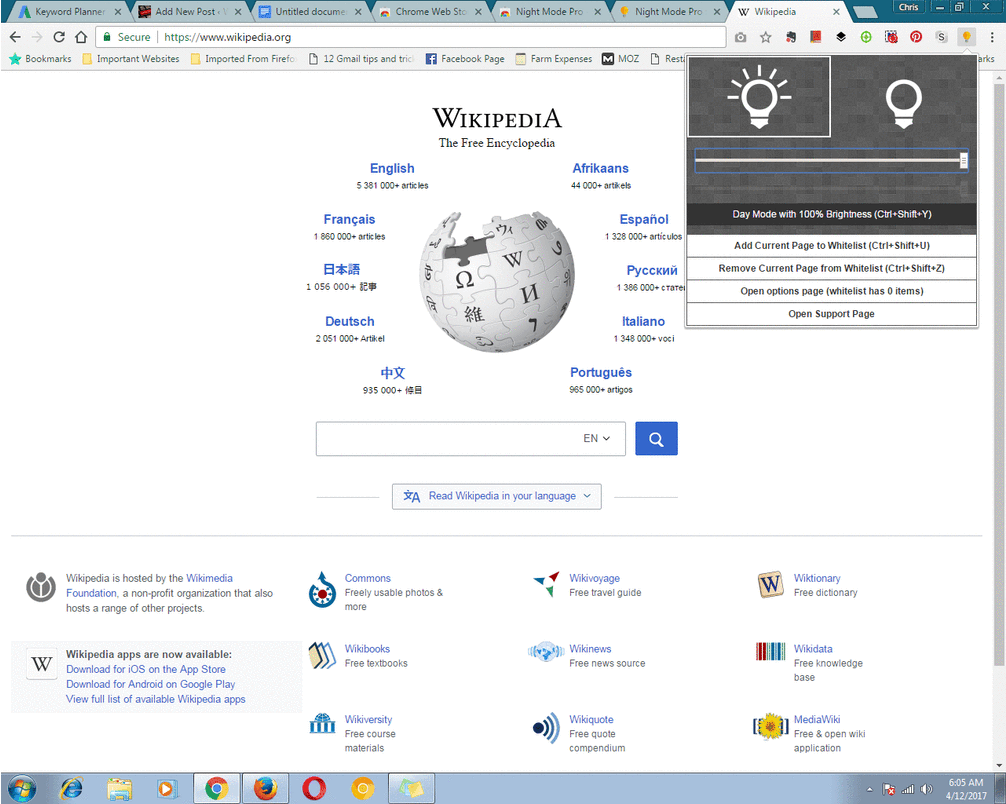The height and width of the screenshot is (804, 1006).
Task: Open the Facebook Page bookmark
Action: pyautogui.click(x=465, y=58)
